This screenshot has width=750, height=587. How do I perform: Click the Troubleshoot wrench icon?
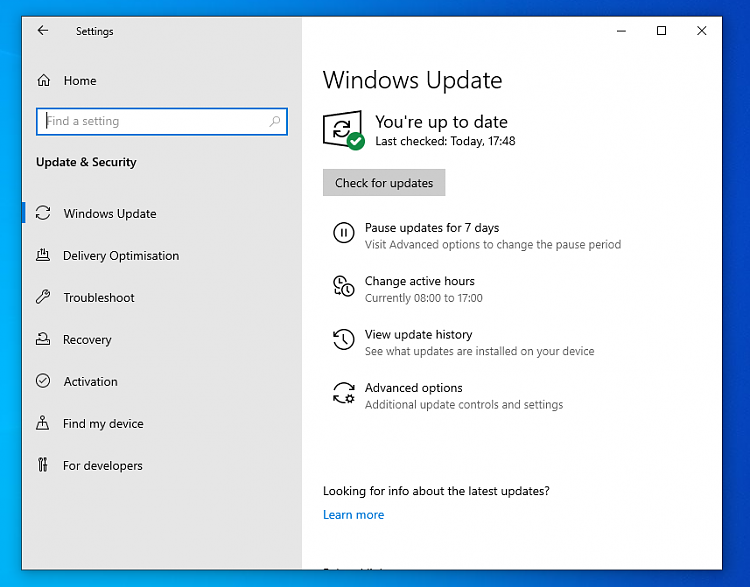click(43, 297)
